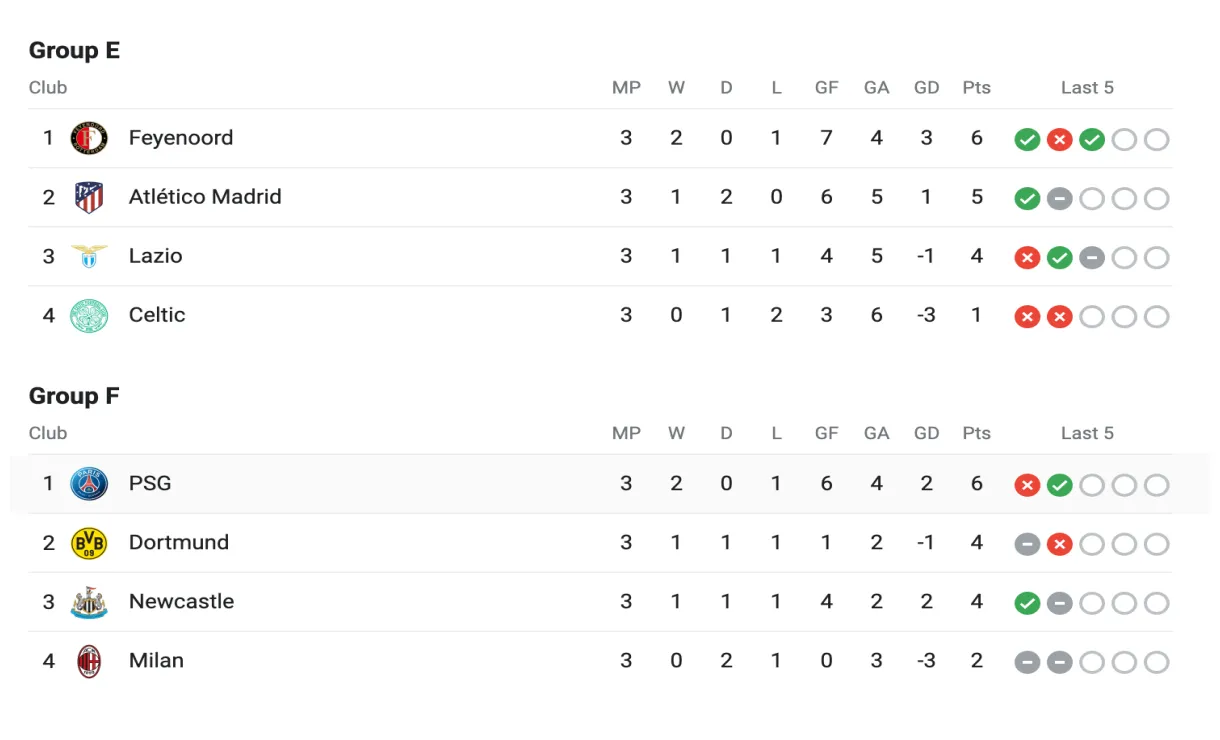The height and width of the screenshot is (740, 1220).
Task: Open the Feyenoord team link
Action: point(181,138)
